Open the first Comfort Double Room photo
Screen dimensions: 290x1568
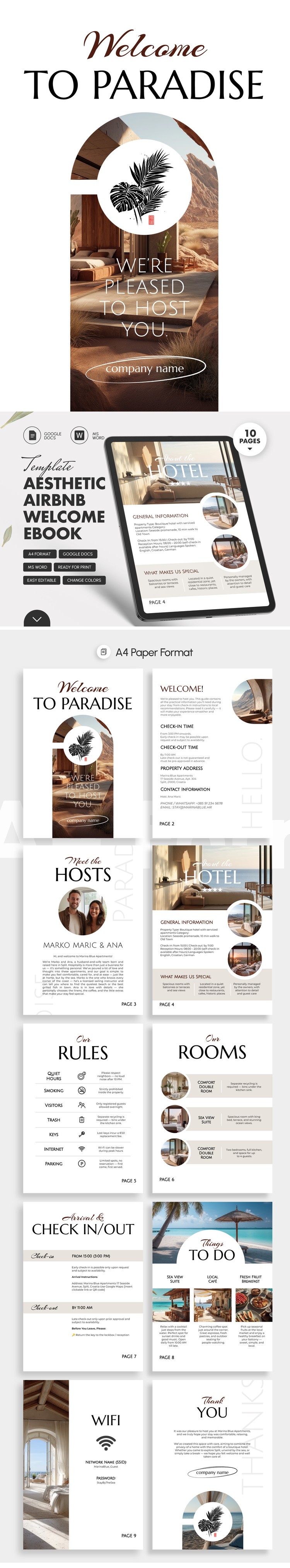coord(175,1086)
